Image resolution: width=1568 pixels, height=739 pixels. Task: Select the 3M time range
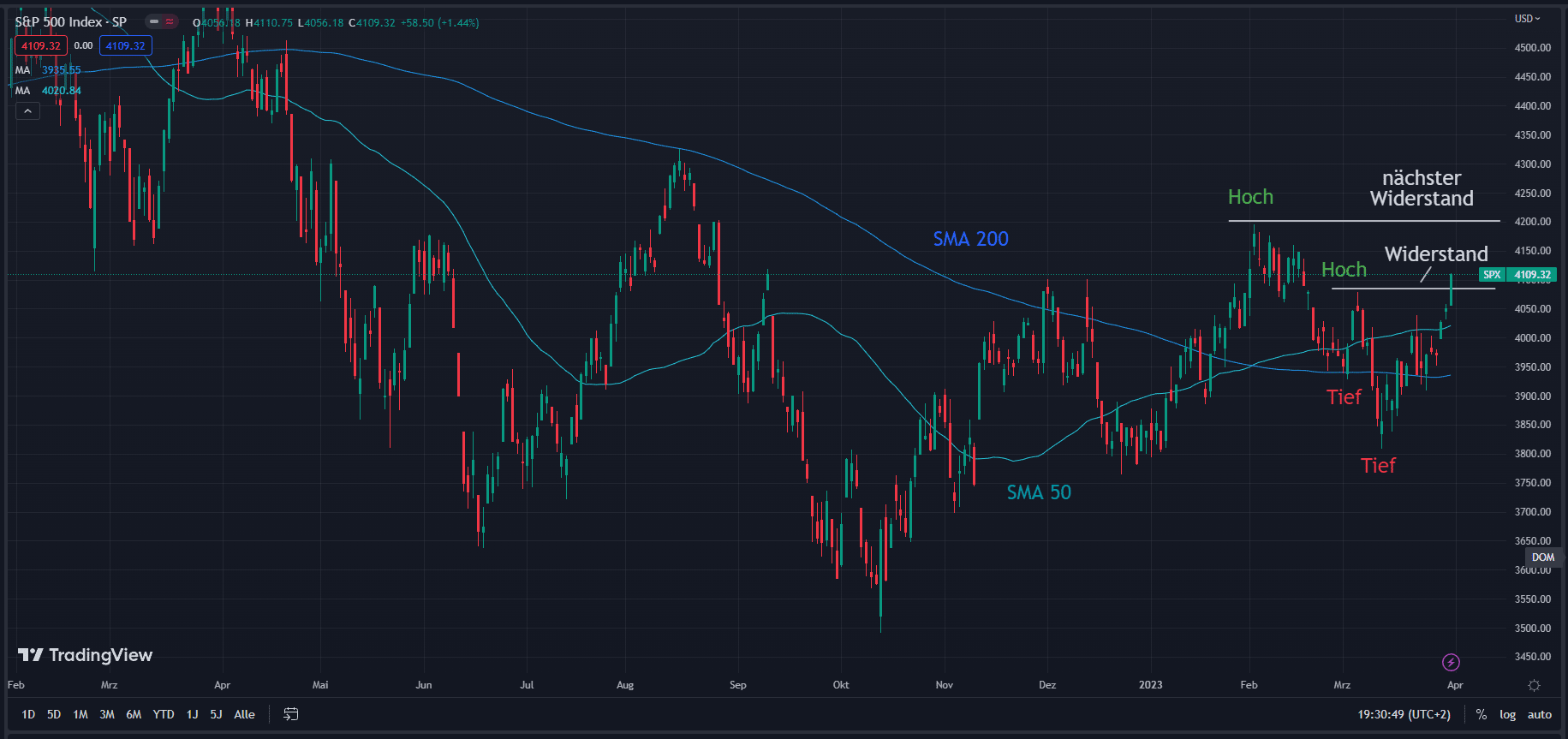(107, 714)
